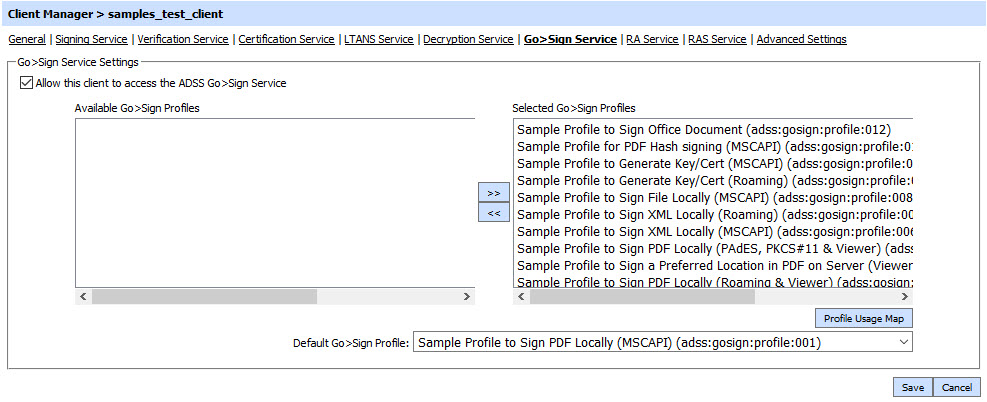This screenshot has height=402, width=987.
Task: Select Sample Profile to Sign Office Document
Action: 703,130
